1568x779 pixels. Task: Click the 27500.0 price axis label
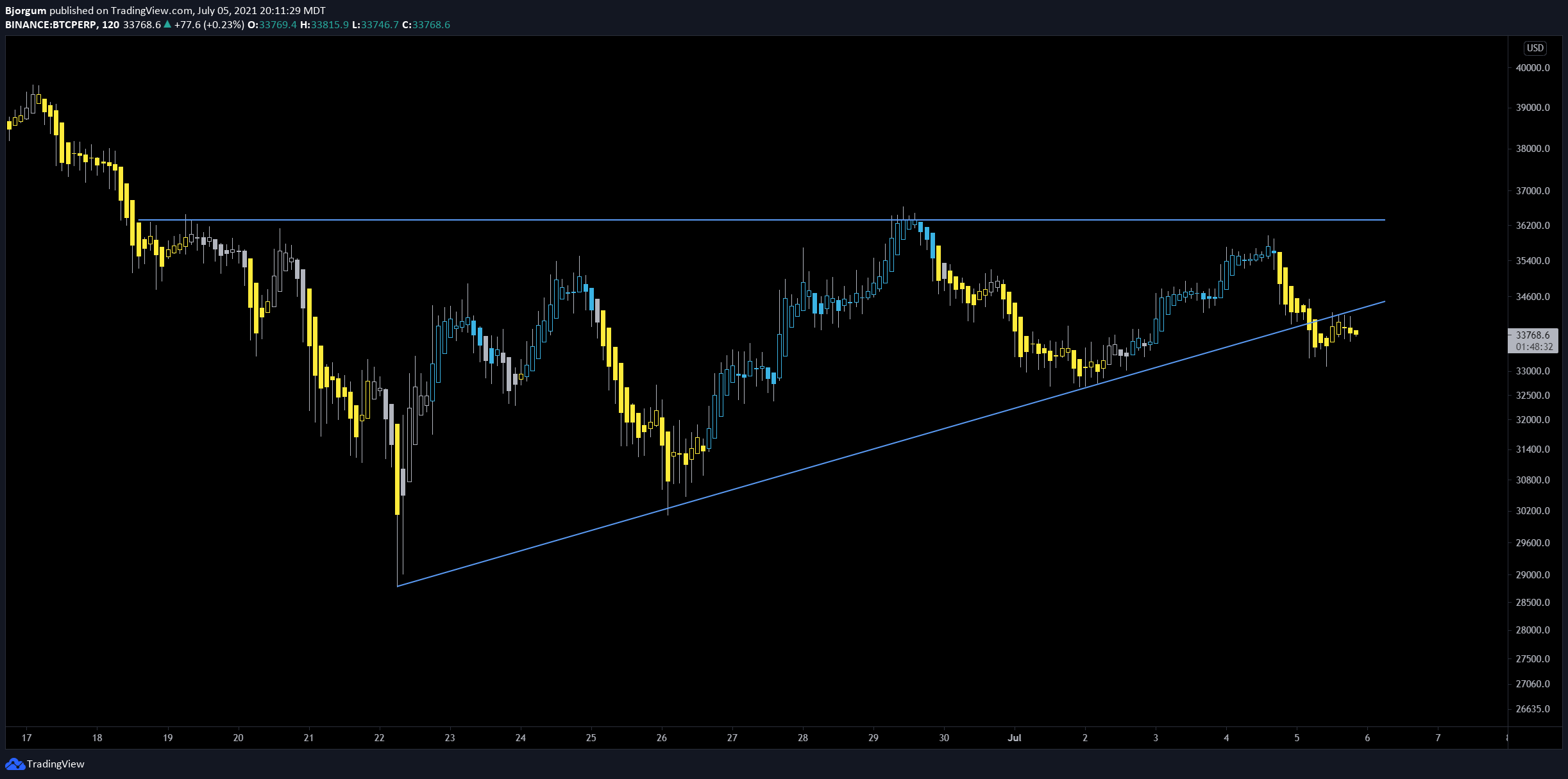click(x=1533, y=659)
